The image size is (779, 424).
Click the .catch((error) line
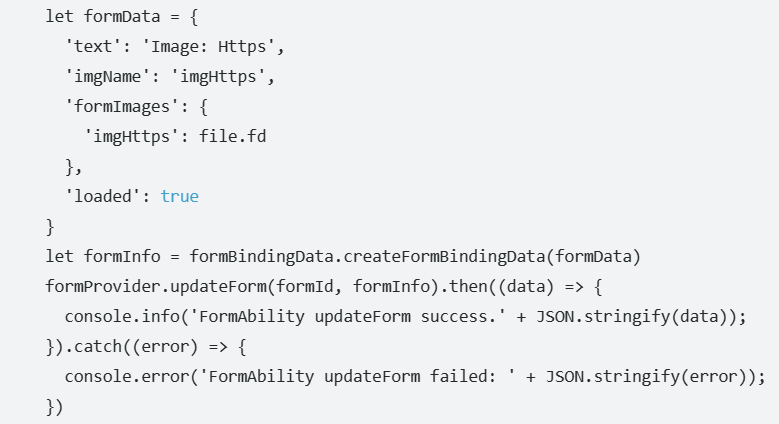pyautogui.click(x=146, y=346)
